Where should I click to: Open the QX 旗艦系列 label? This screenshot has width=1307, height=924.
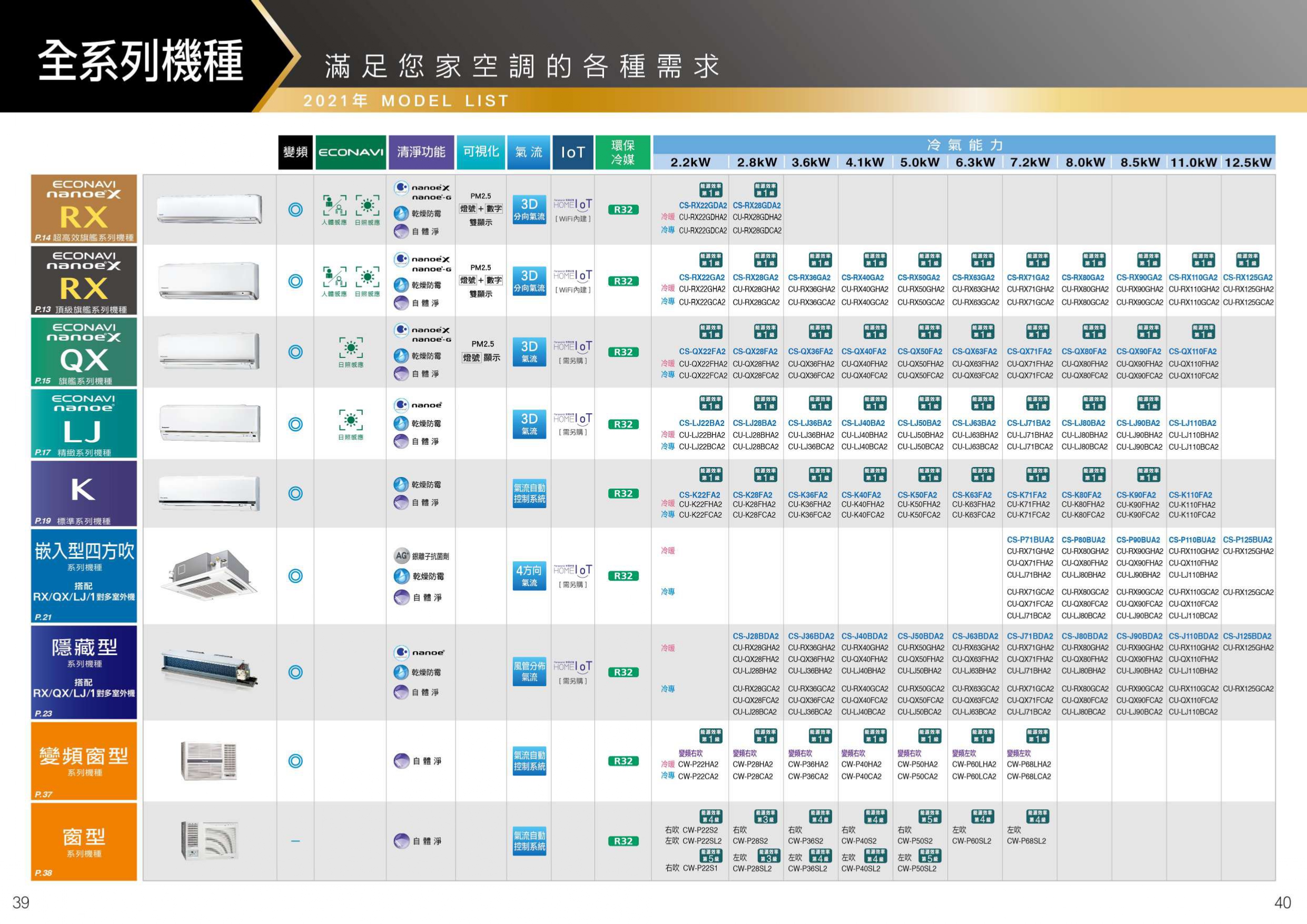click(x=84, y=352)
